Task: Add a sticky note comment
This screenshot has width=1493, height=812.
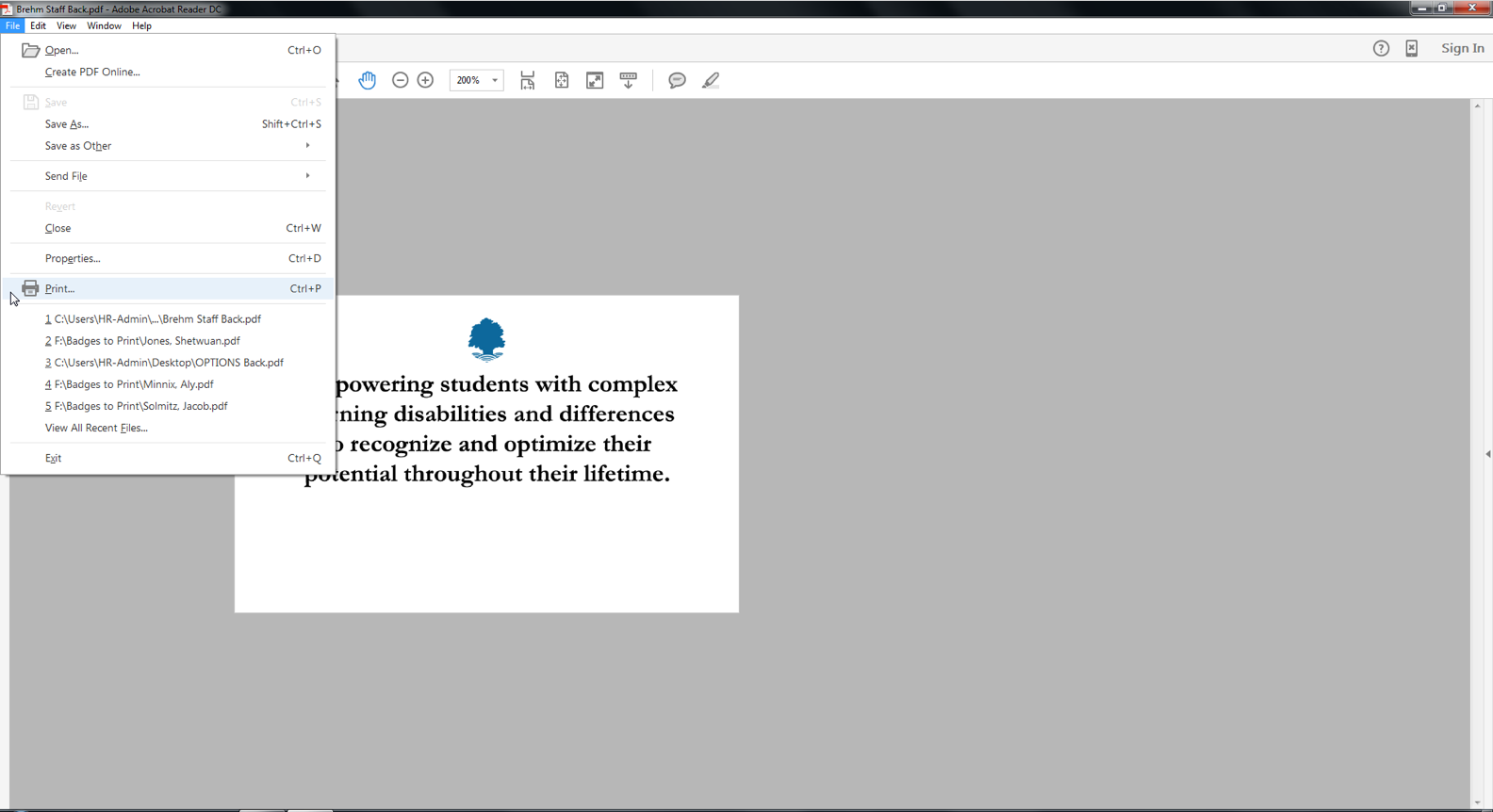Action: click(677, 81)
